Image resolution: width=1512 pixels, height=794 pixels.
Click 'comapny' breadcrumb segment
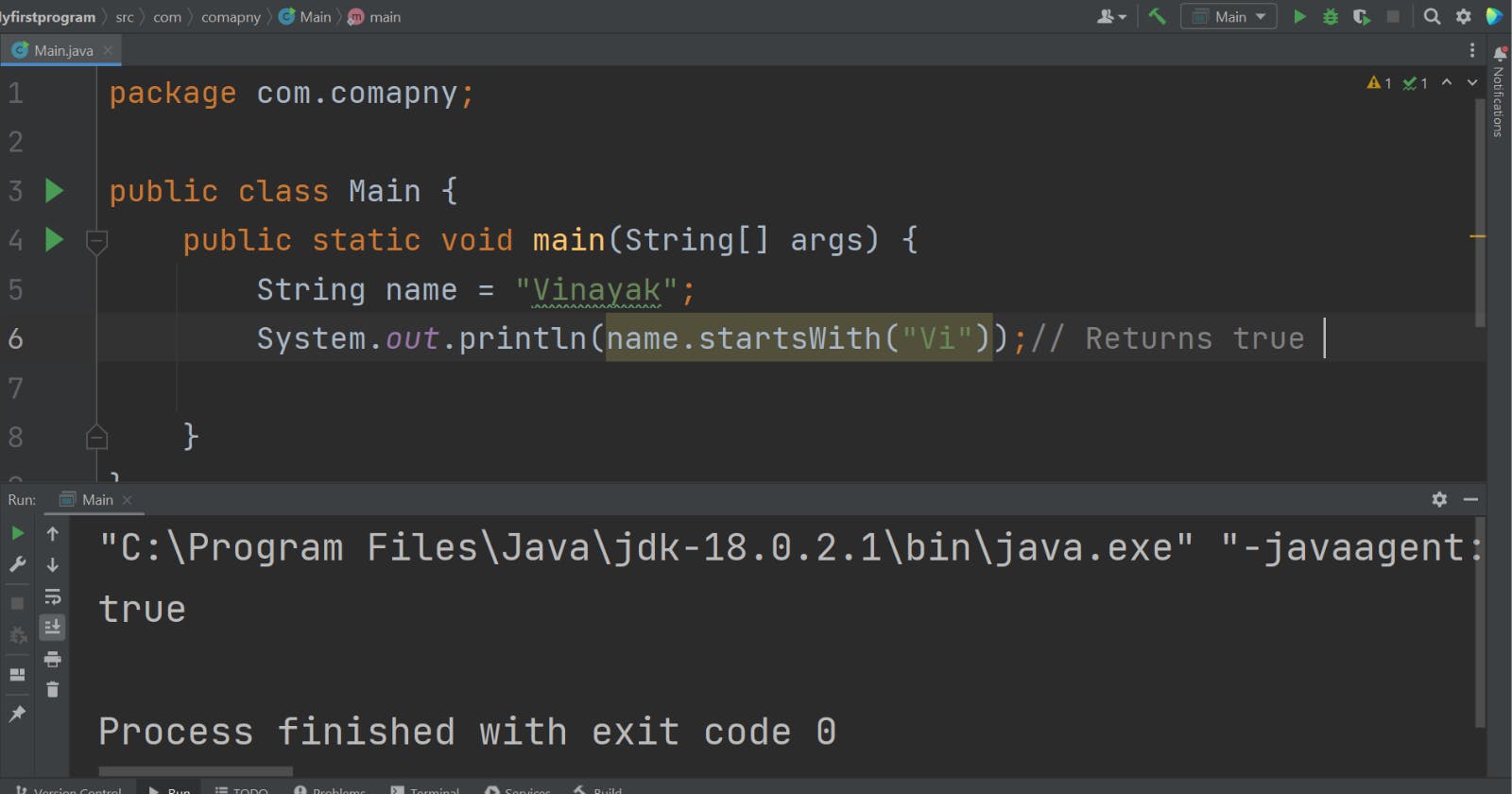[x=231, y=17]
